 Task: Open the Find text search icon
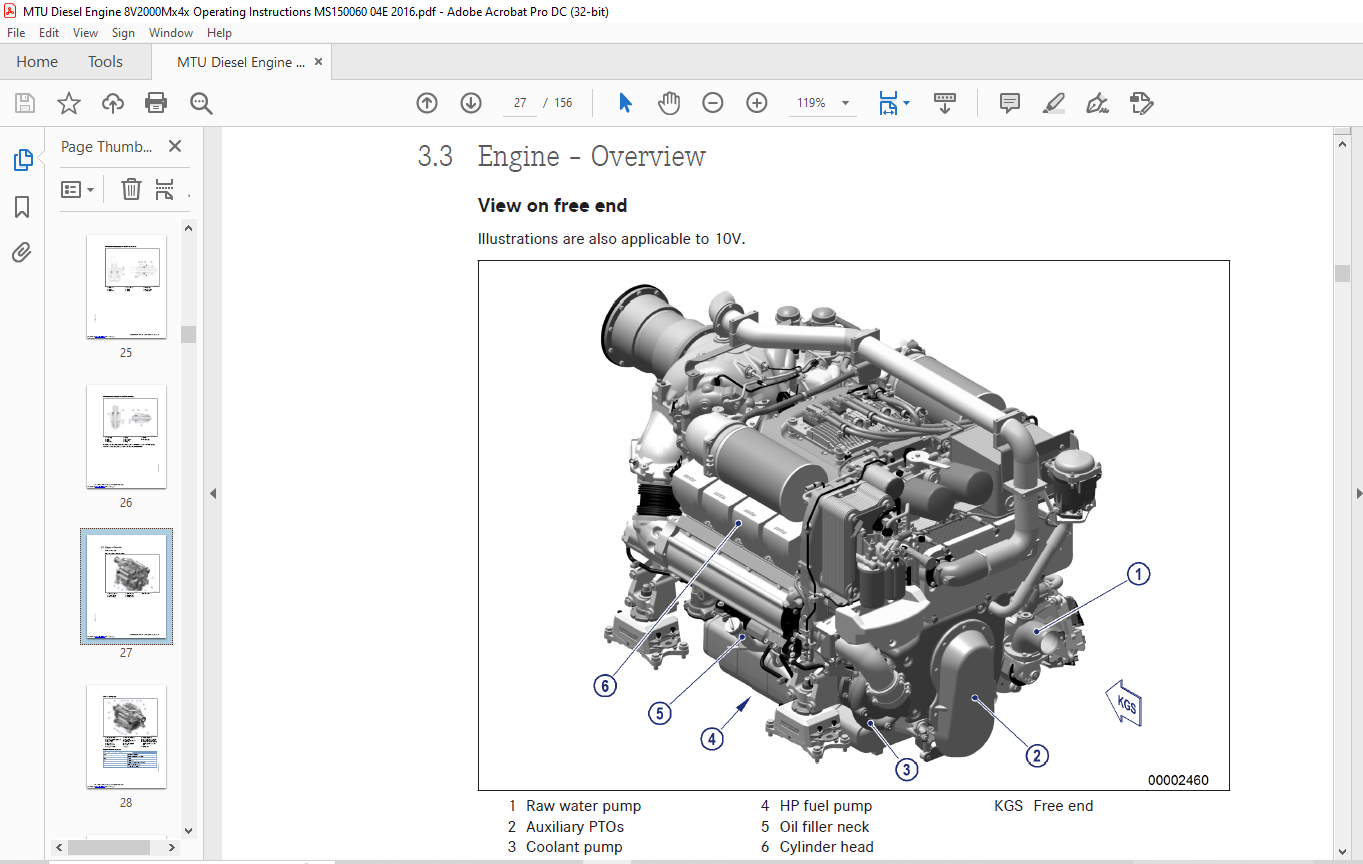[201, 103]
